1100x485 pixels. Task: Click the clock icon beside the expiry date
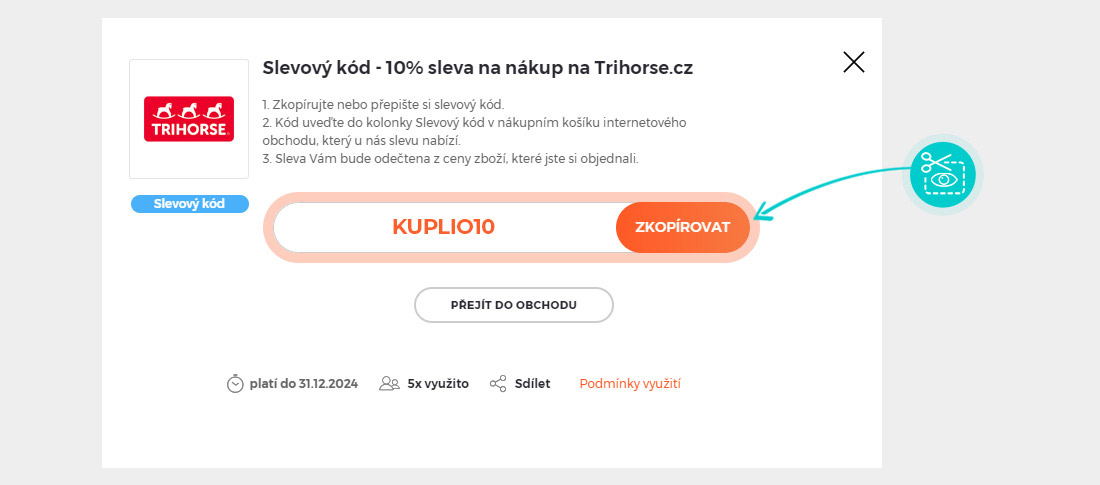coord(235,384)
